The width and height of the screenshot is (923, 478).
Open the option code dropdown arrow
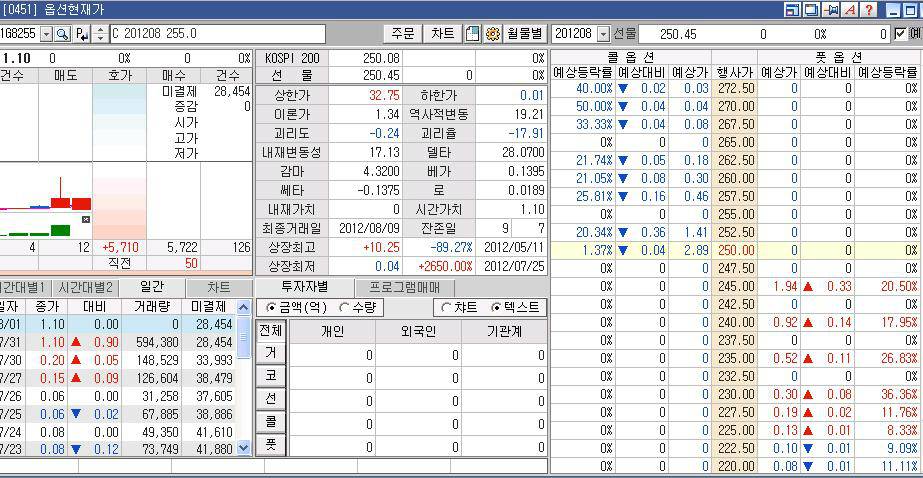46,34
